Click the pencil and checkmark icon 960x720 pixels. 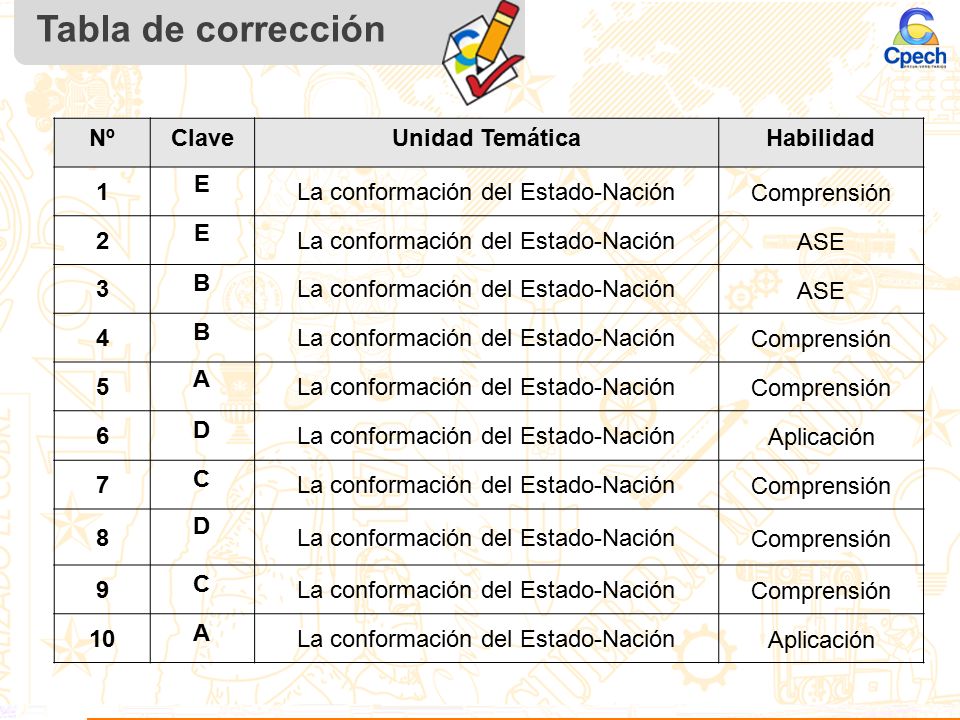click(x=483, y=53)
